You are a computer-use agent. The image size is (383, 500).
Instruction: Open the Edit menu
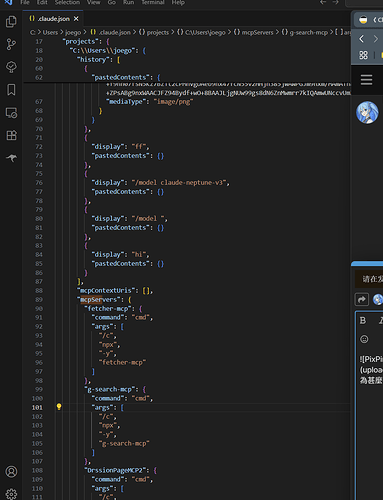[x=42, y=2]
